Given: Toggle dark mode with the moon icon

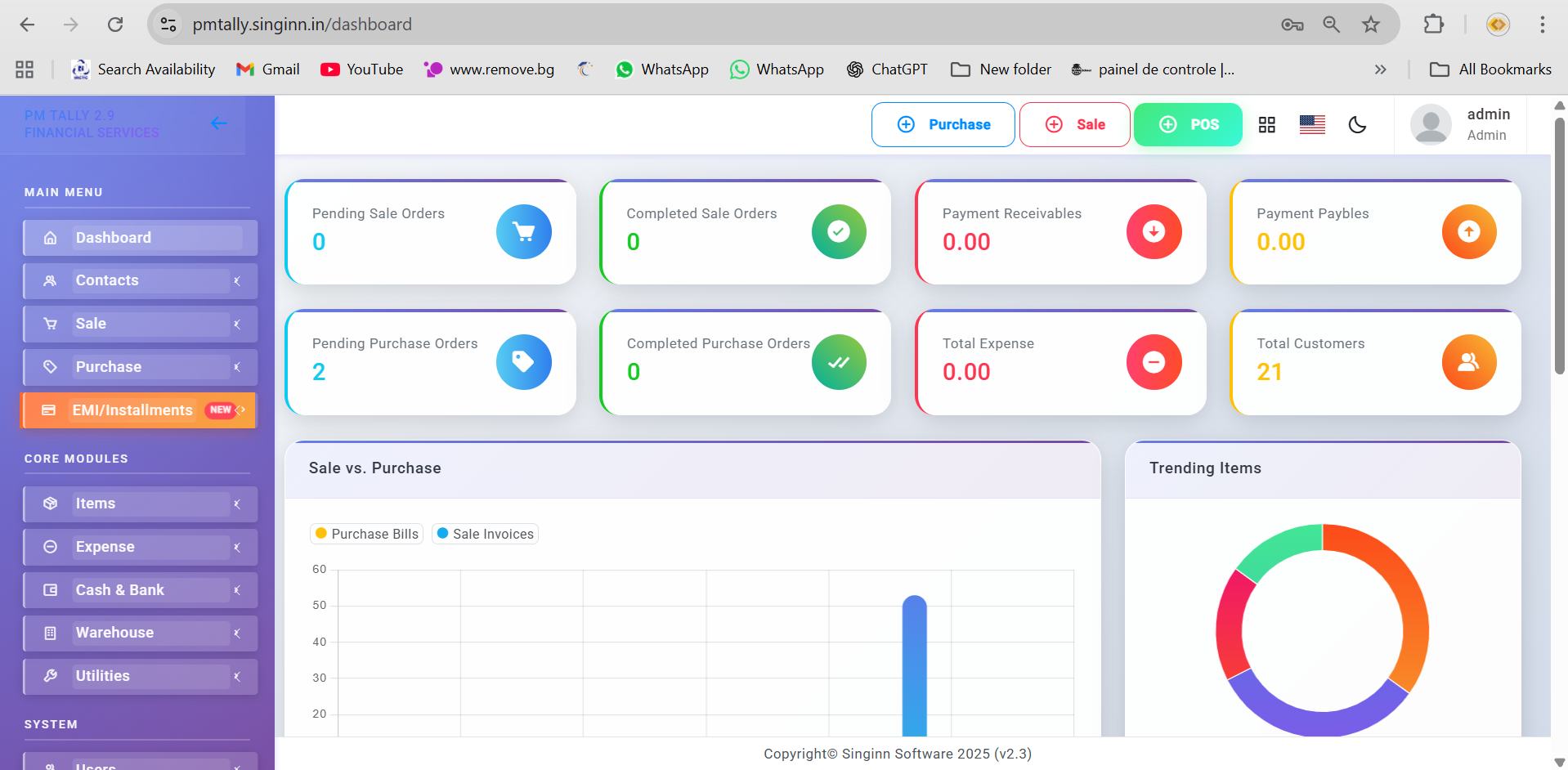Looking at the screenshot, I should (x=1357, y=124).
